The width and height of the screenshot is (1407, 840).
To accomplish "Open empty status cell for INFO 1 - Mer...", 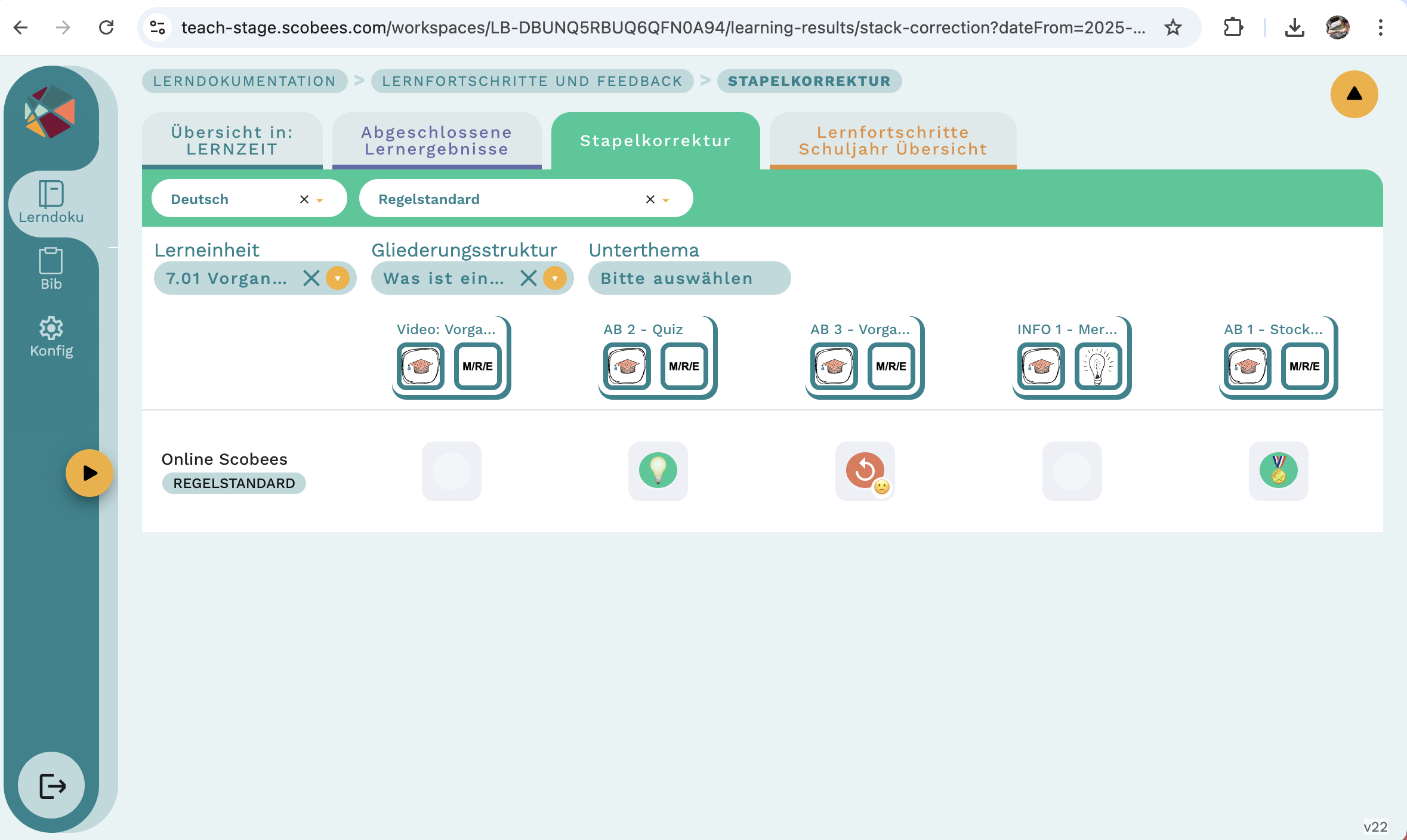I will [1072, 471].
